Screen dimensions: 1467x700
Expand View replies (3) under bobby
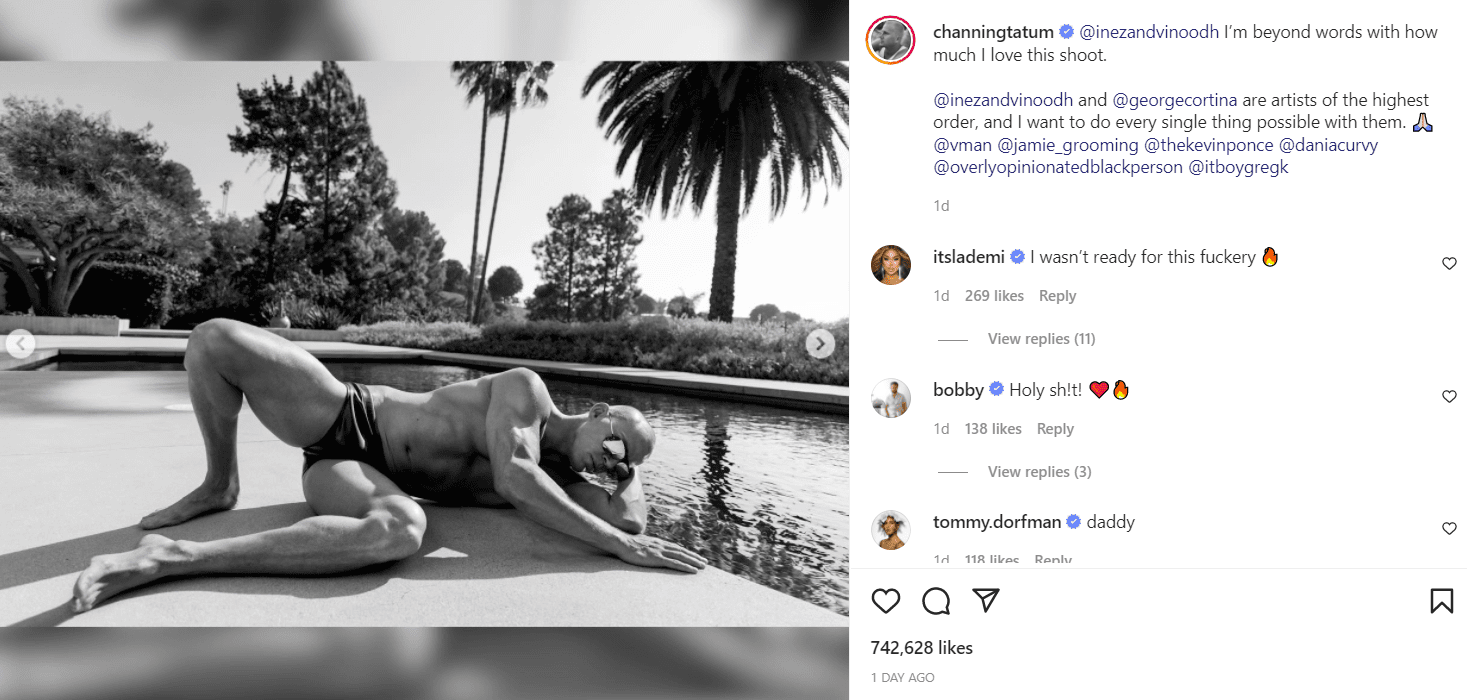(x=1039, y=472)
